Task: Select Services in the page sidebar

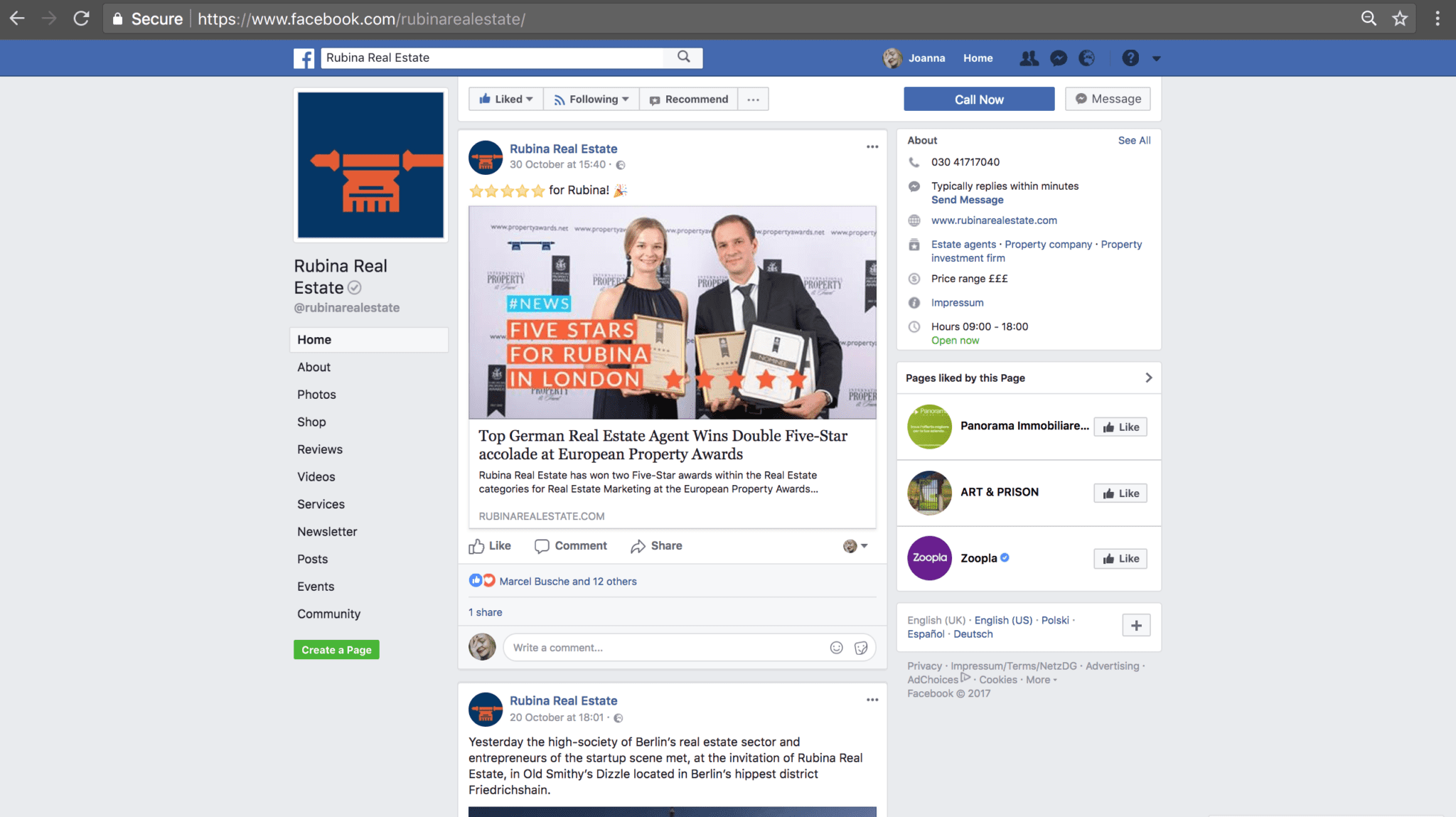Action: (x=321, y=504)
